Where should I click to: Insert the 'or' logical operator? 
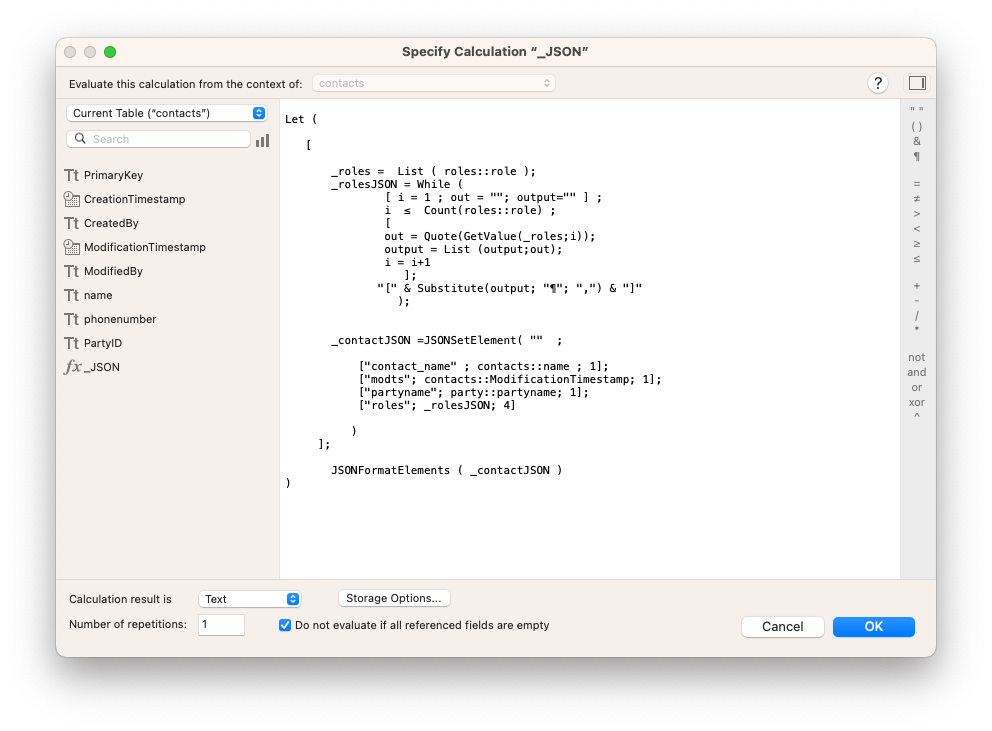pos(917,387)
